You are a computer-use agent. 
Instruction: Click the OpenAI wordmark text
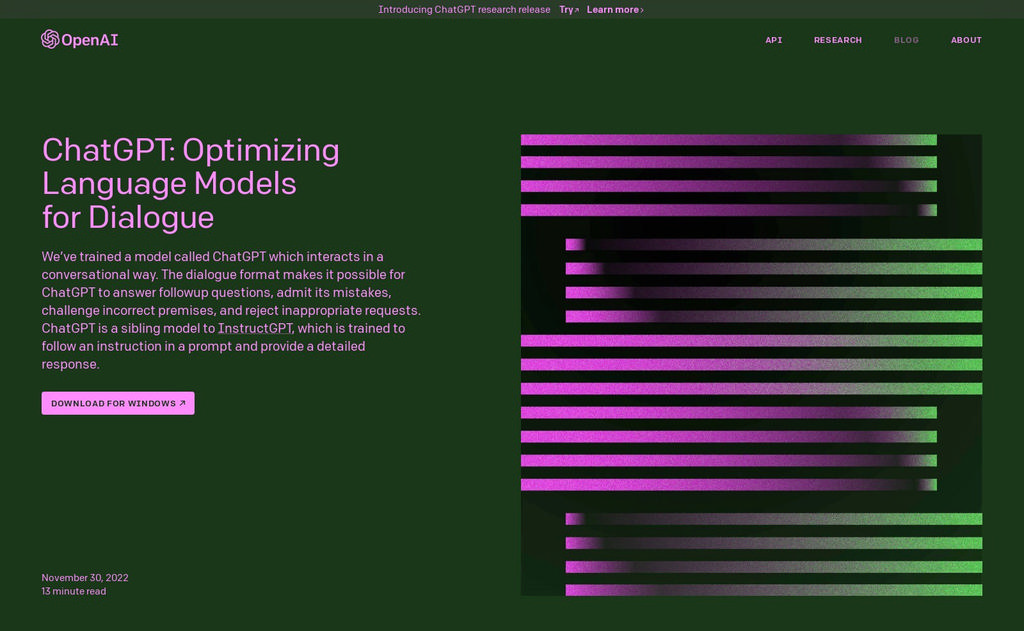(x=90, y=40)
